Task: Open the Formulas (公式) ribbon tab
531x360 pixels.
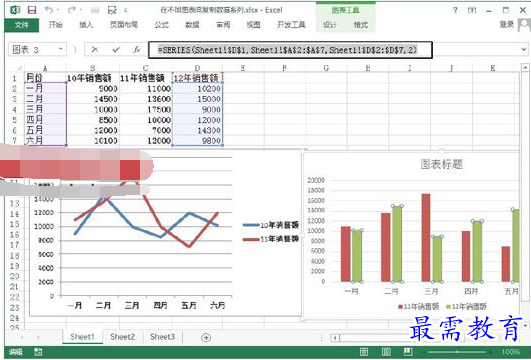Action: point(162,25)
